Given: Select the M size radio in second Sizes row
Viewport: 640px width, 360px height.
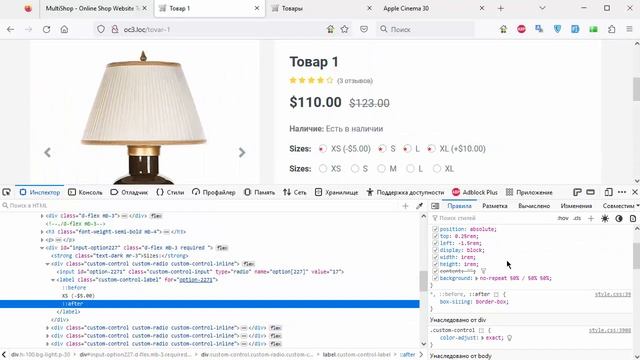Looking at the screenshot, I should (381, 169).
